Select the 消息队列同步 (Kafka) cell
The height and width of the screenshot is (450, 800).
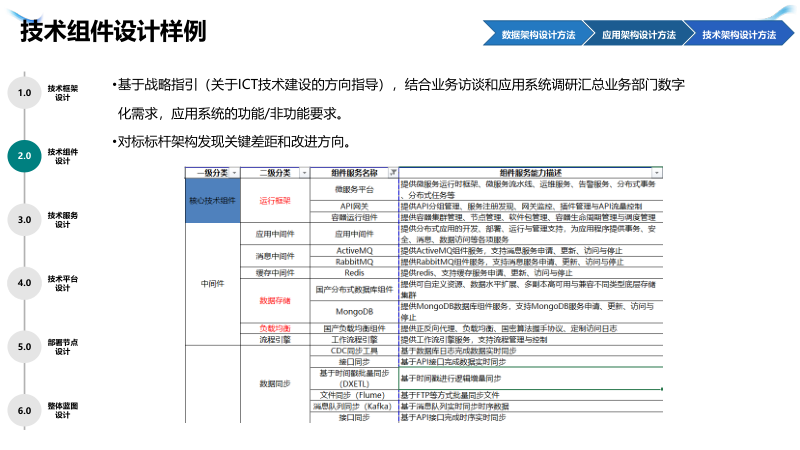pos(354,406)
